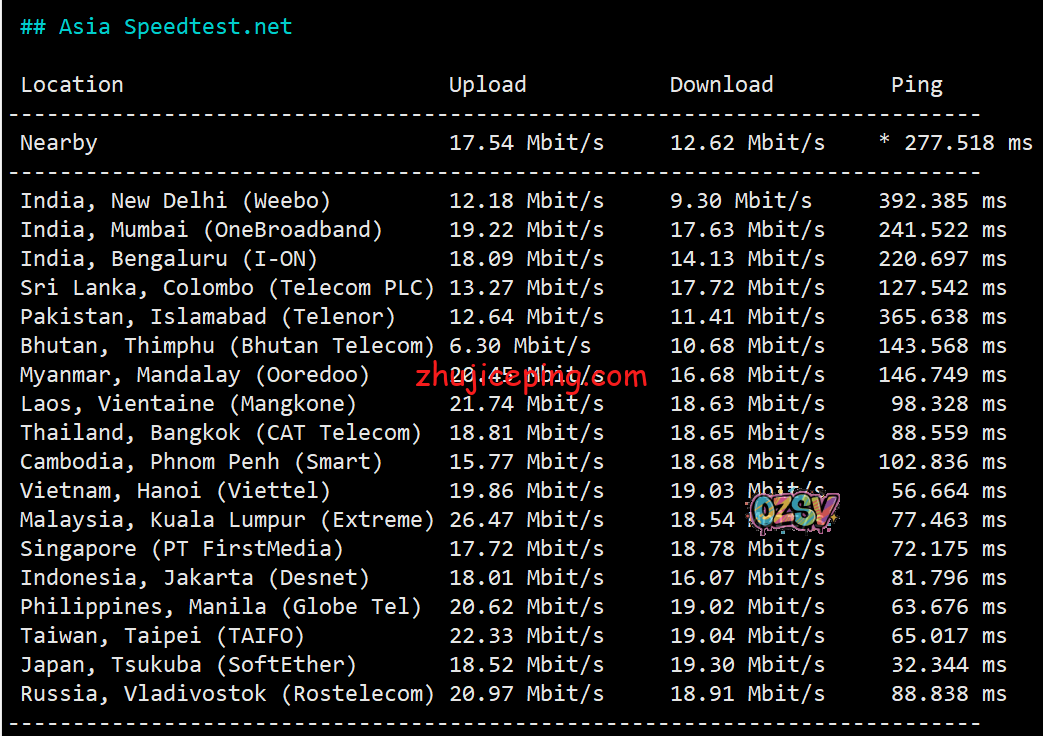Click the Asia Speedtest.net heading
Image resolution: width=1043 pixels, height=736 pixels.
(x=156, y=27)
